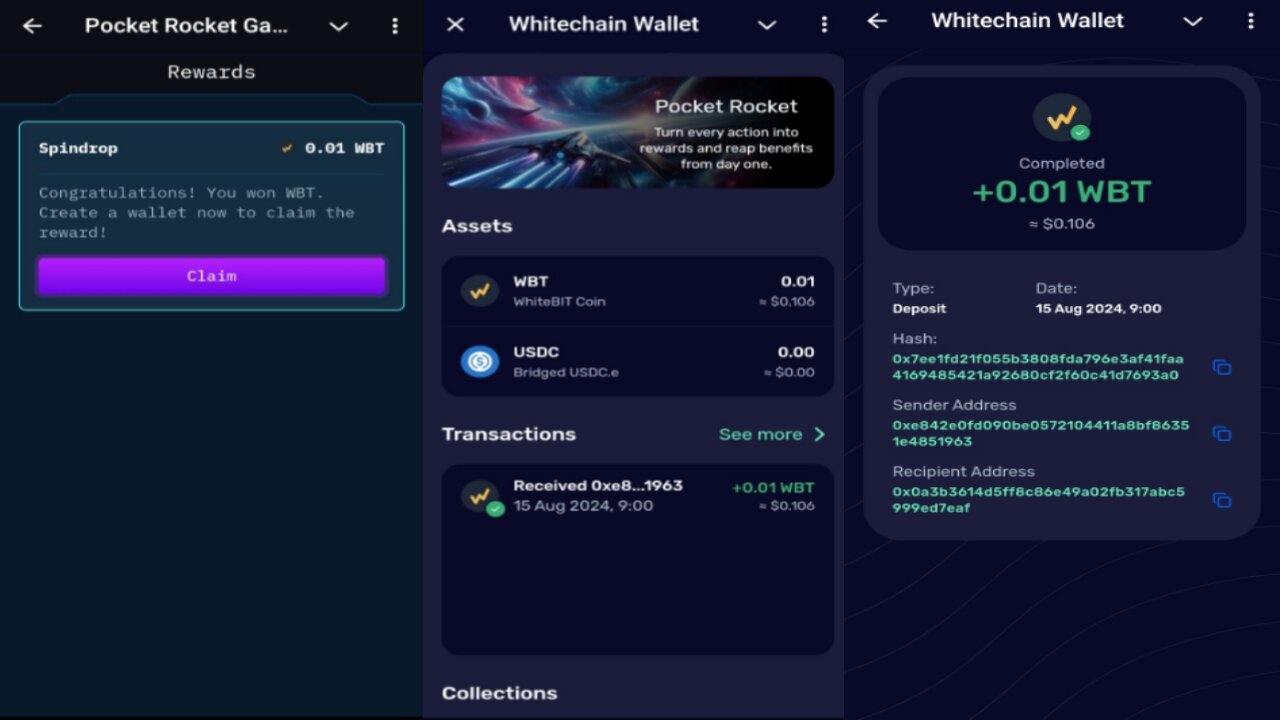
Task: Open the Bridged USDC.e asset row
Action: (637, 361)
